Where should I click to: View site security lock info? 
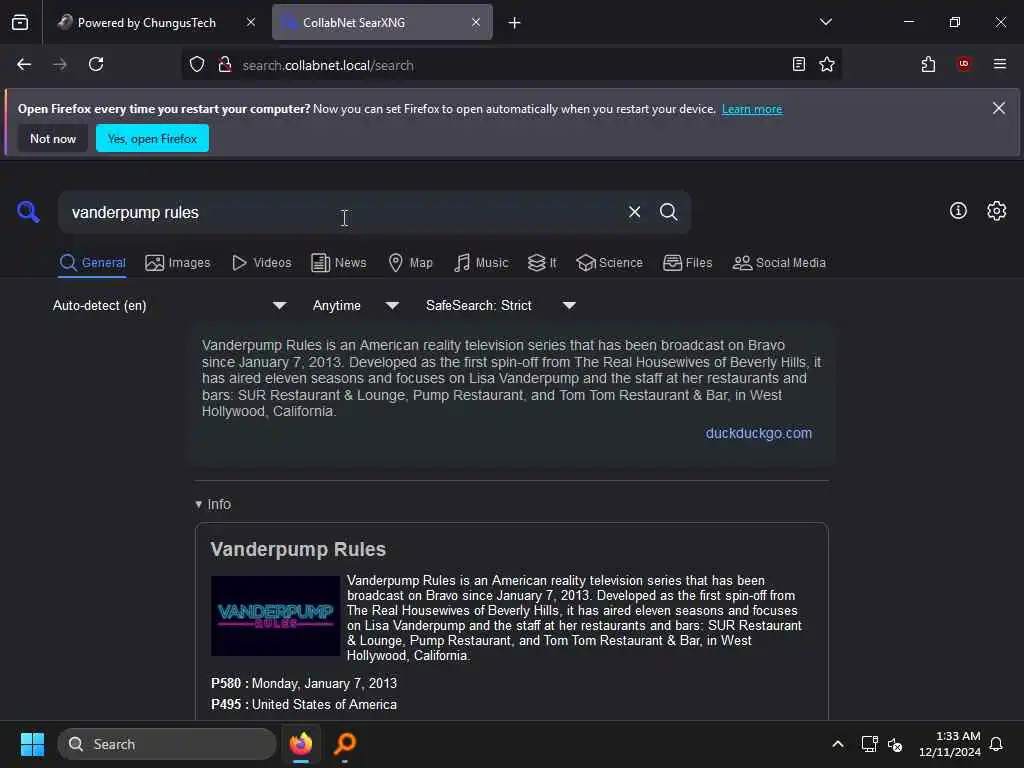pos(225,65)
